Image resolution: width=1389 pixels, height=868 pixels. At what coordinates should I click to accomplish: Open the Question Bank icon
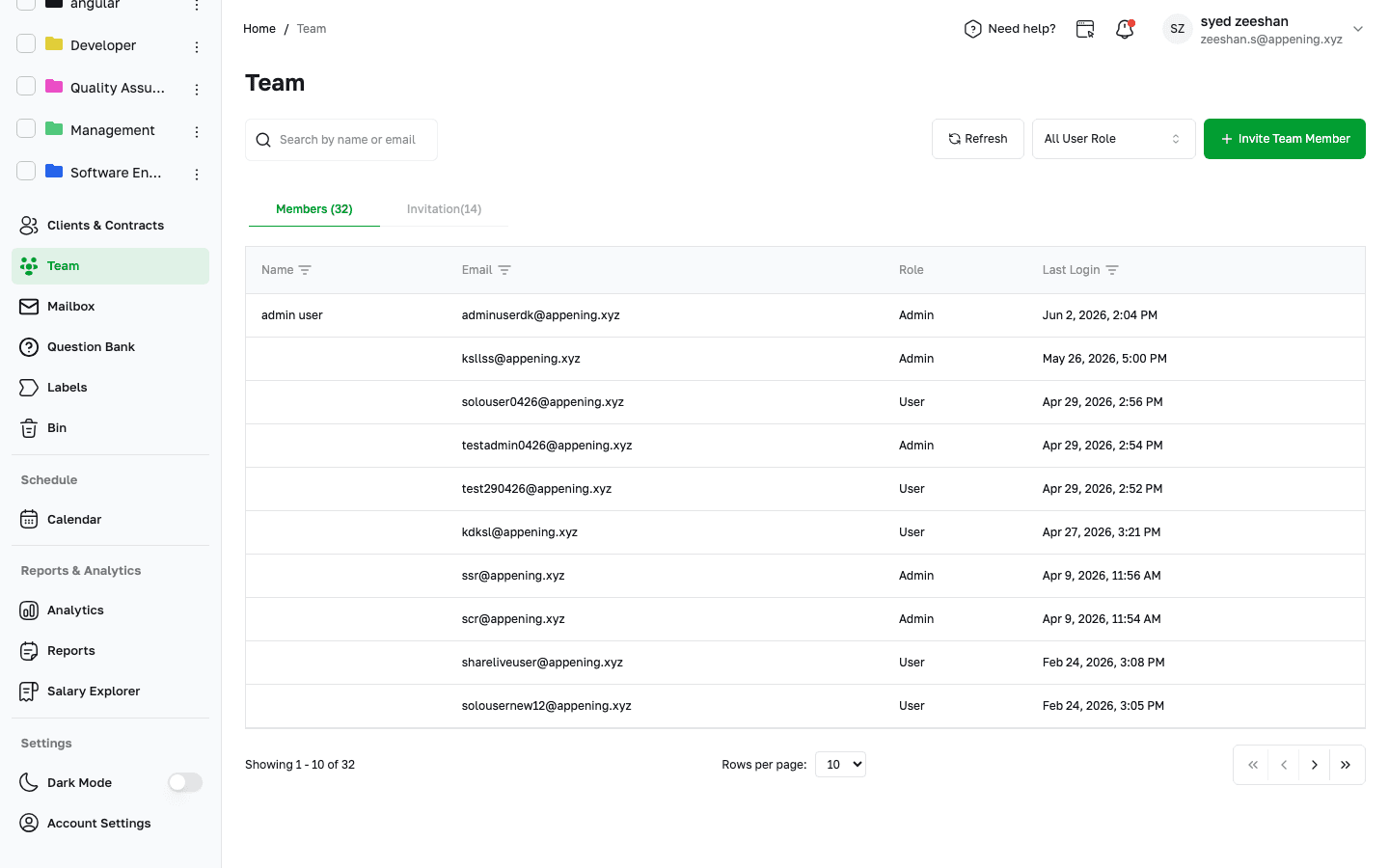[29, 347]
